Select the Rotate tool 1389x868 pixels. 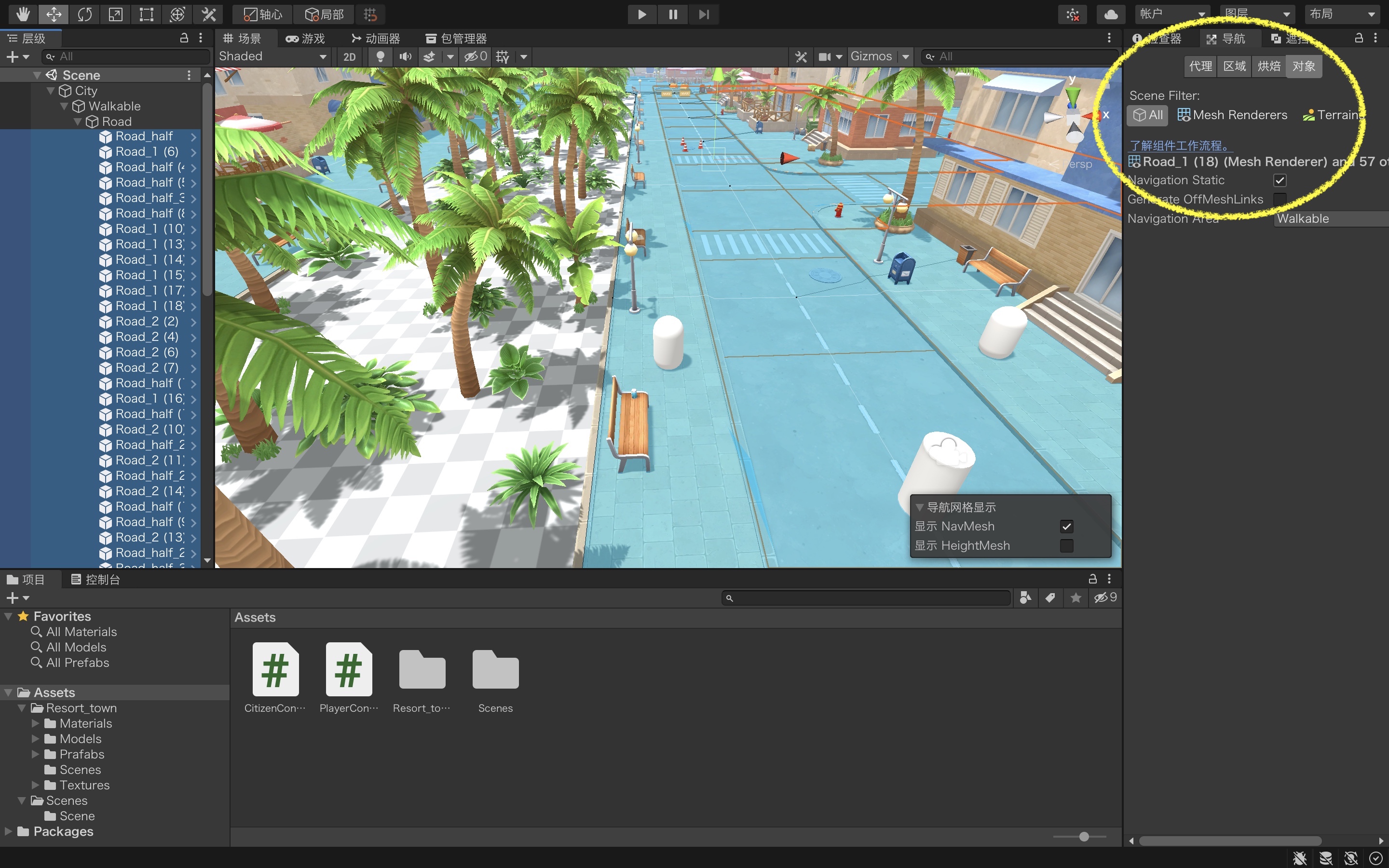tap(84, 14)
